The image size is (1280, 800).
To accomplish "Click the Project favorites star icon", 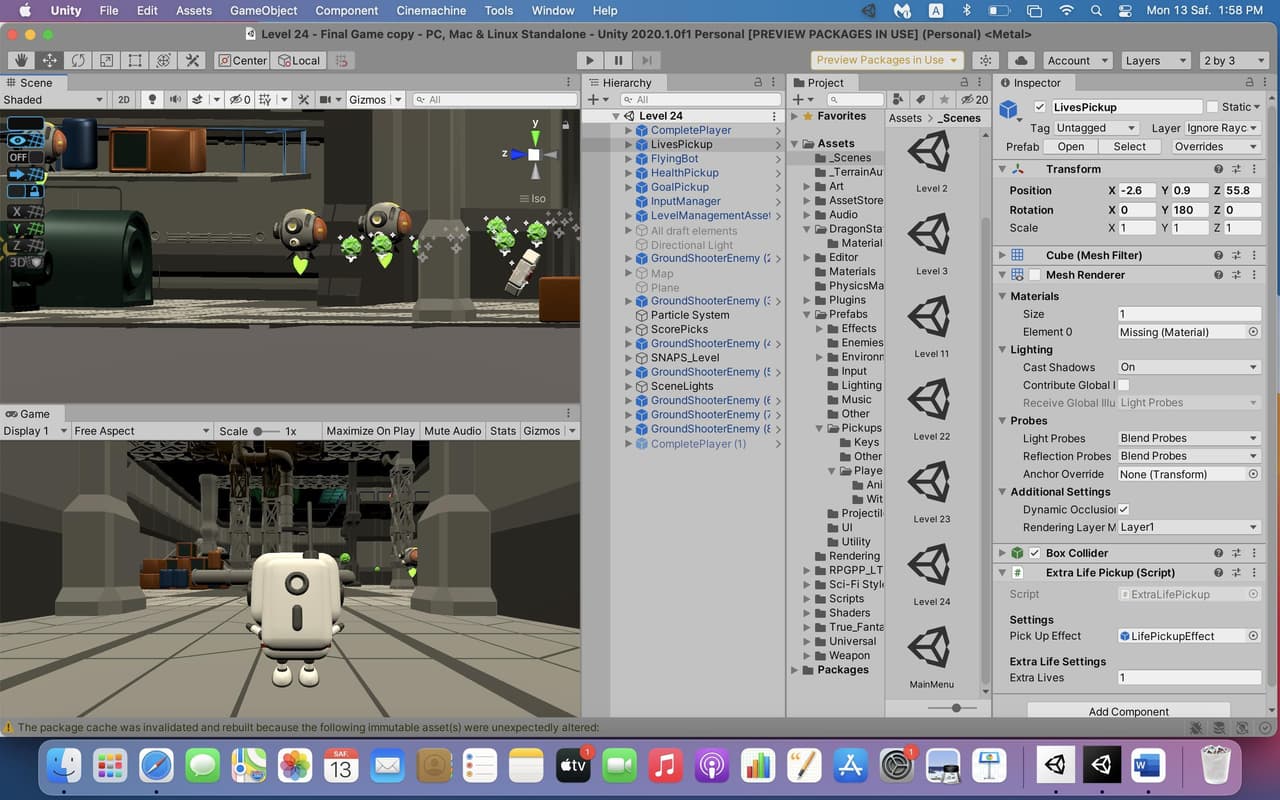I will point(942,99).
